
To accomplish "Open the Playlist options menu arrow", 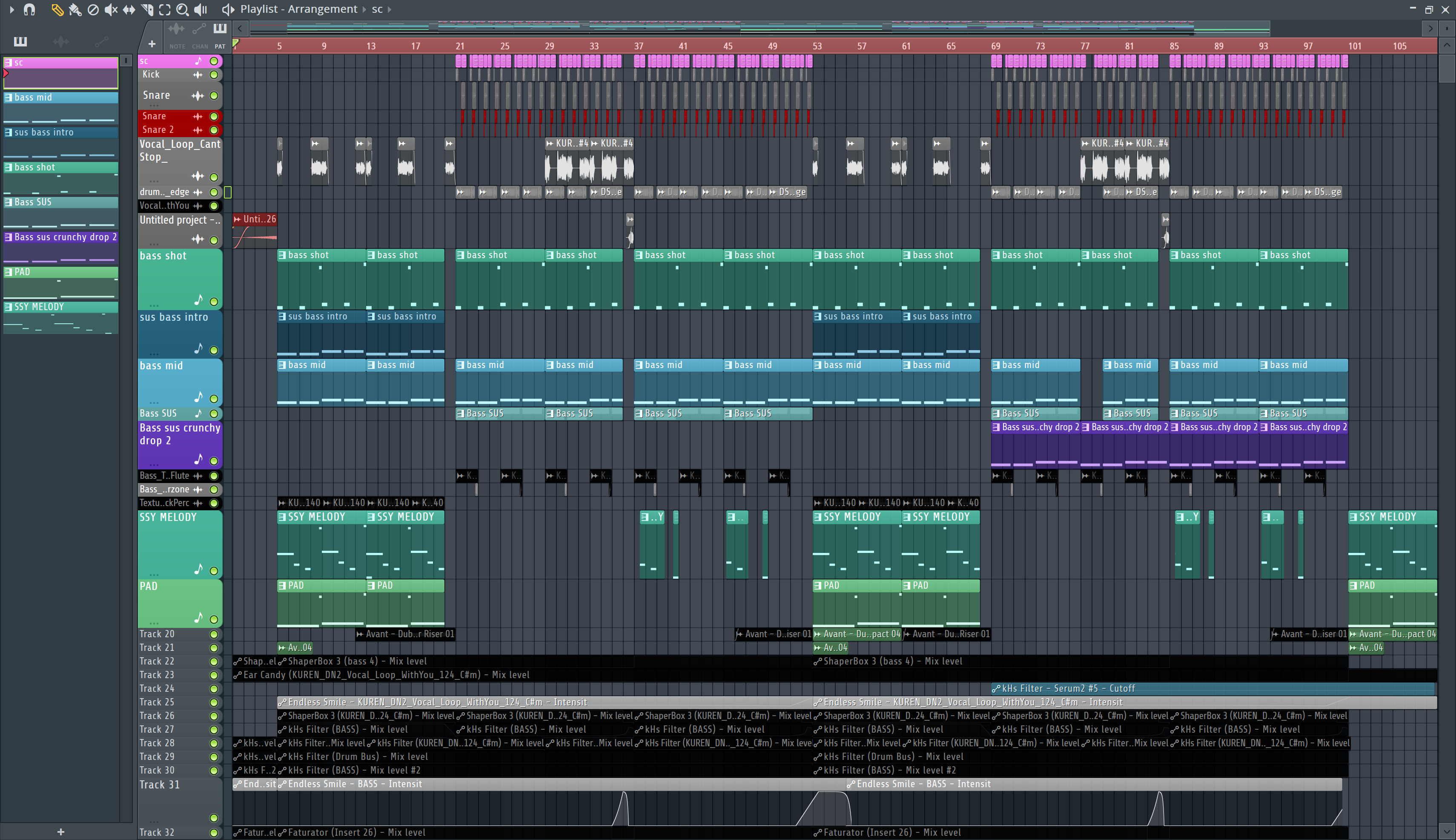I will (x=11, y=9).
